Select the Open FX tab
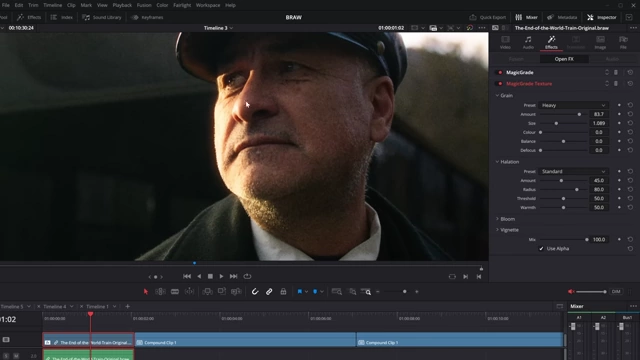The width and height of the screenshot is (640, 360). click(564, 59)
